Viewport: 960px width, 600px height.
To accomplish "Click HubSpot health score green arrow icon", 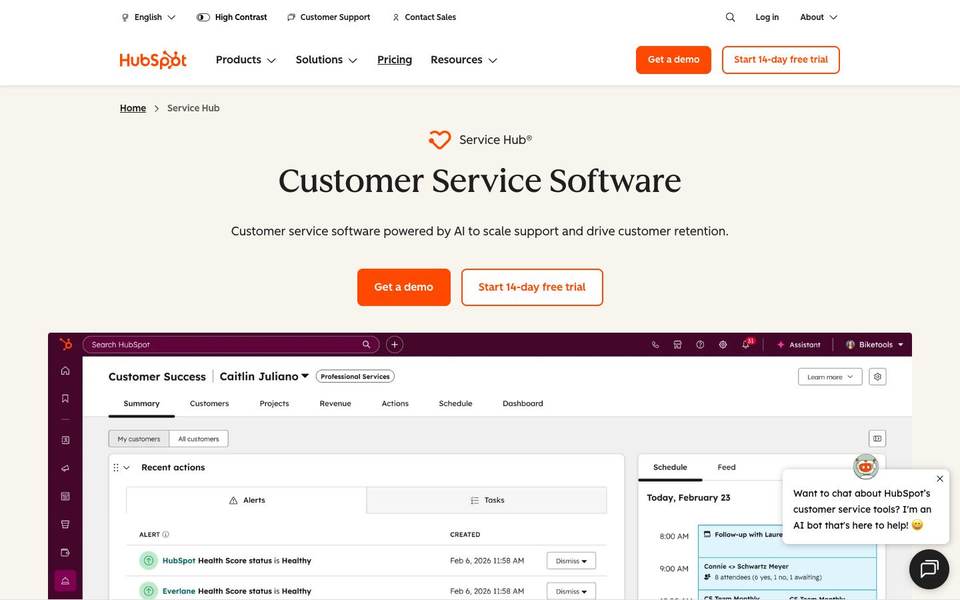I will point(148,560).
